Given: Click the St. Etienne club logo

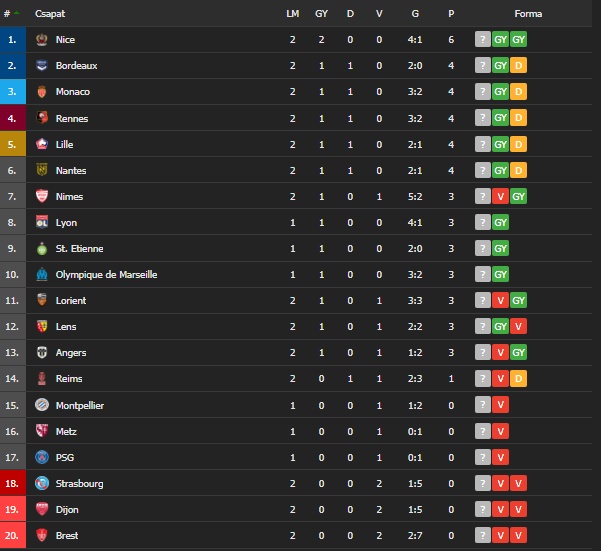Looking at the screenshot, I should pyautogui.click(x=42, y=248).
